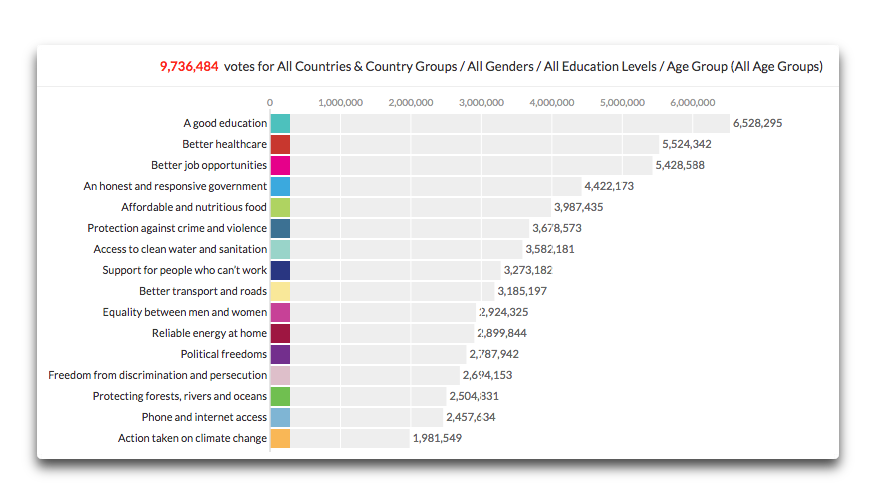
Task: Select 'Equality between men and women' label
Action: pyautogui.click(x=184, y=312)
